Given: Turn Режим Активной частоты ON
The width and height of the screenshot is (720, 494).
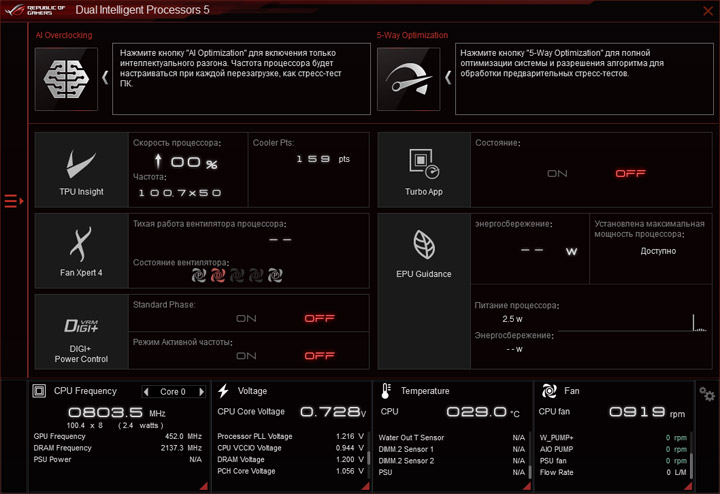Looking at the screenshot, I should [246, 356].
